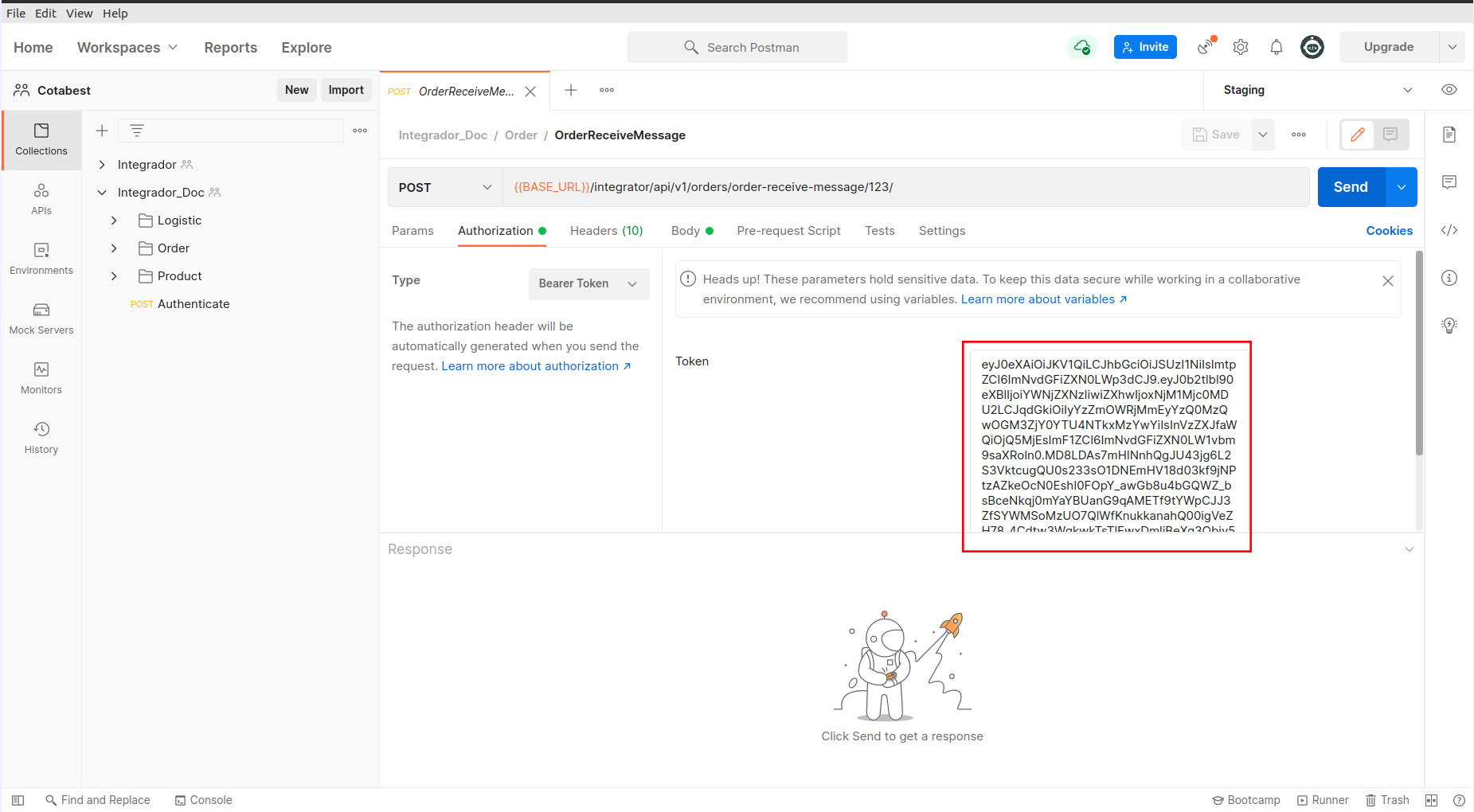Switch to the Pre-request Script tab
This screenshot has width=1474, height=812.
[x=788, y=231]
